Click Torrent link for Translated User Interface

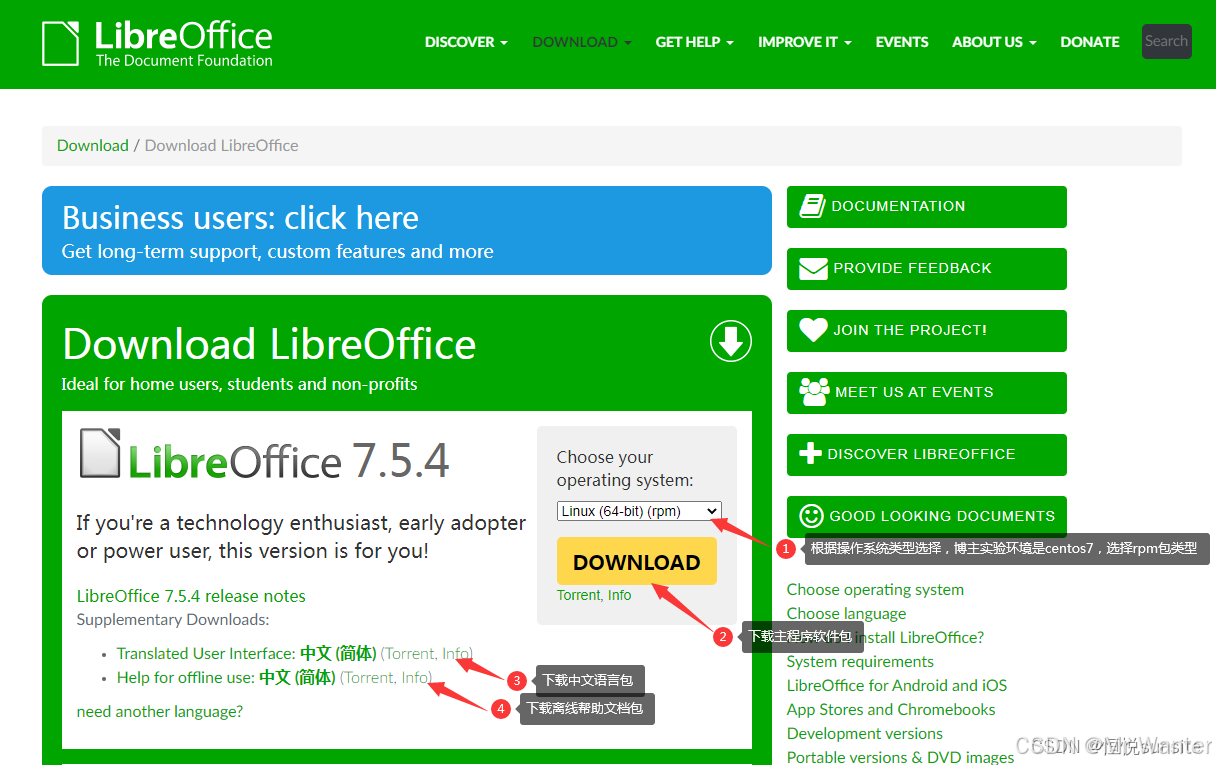point(410,653)
